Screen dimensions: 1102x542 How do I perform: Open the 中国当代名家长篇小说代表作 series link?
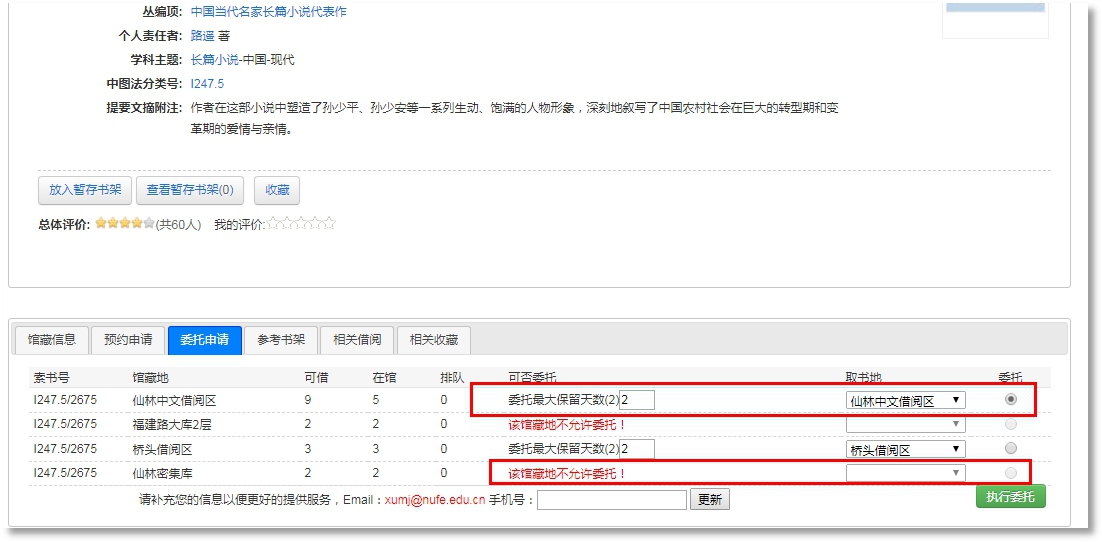coord(269,12)
